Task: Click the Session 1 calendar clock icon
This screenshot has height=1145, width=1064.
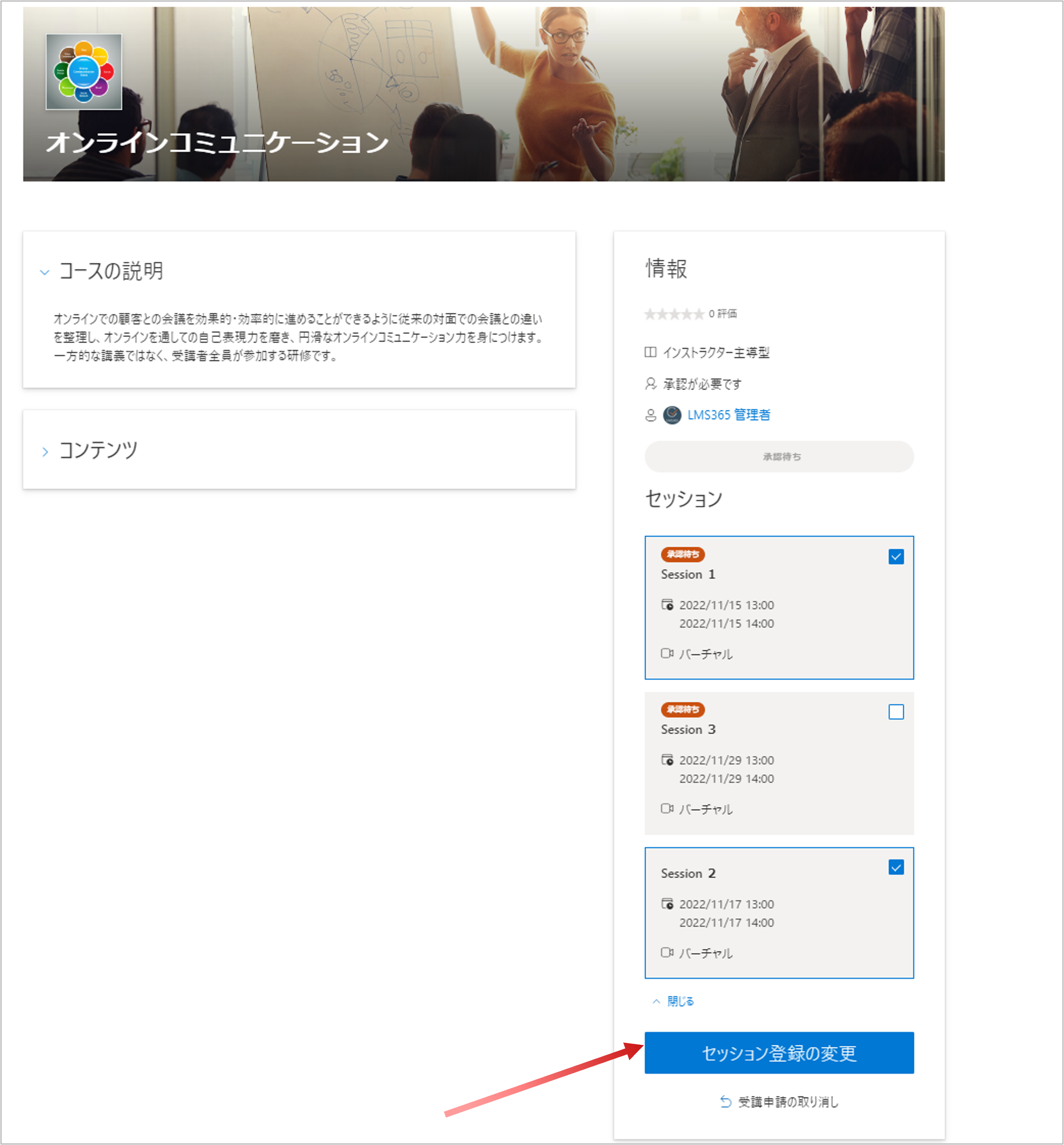Action: point(667,604)
